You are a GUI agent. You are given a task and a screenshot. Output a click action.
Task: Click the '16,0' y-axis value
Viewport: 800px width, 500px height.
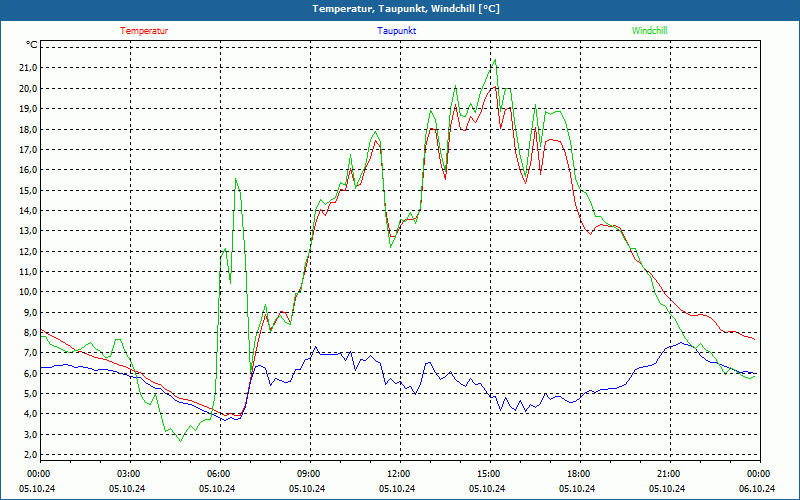29,170
